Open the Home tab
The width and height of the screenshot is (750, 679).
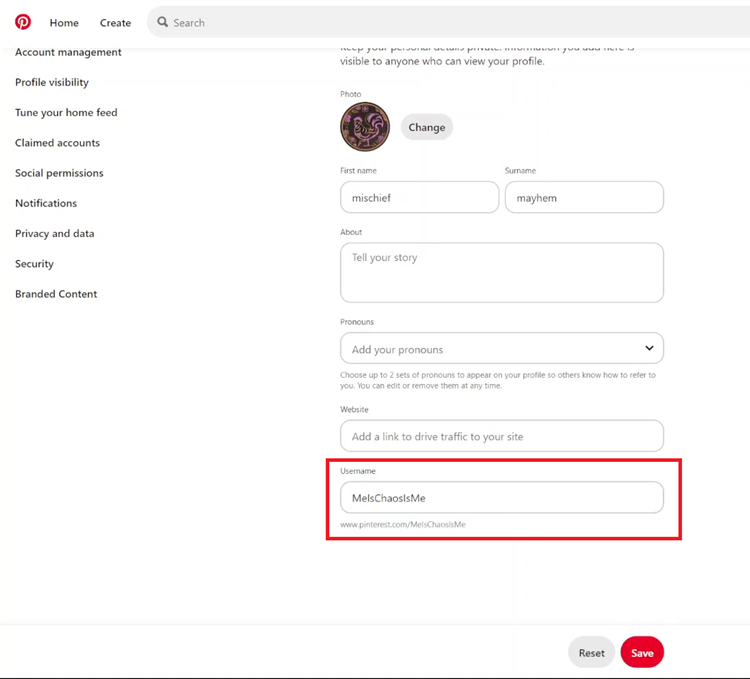(x=64, y=23)
